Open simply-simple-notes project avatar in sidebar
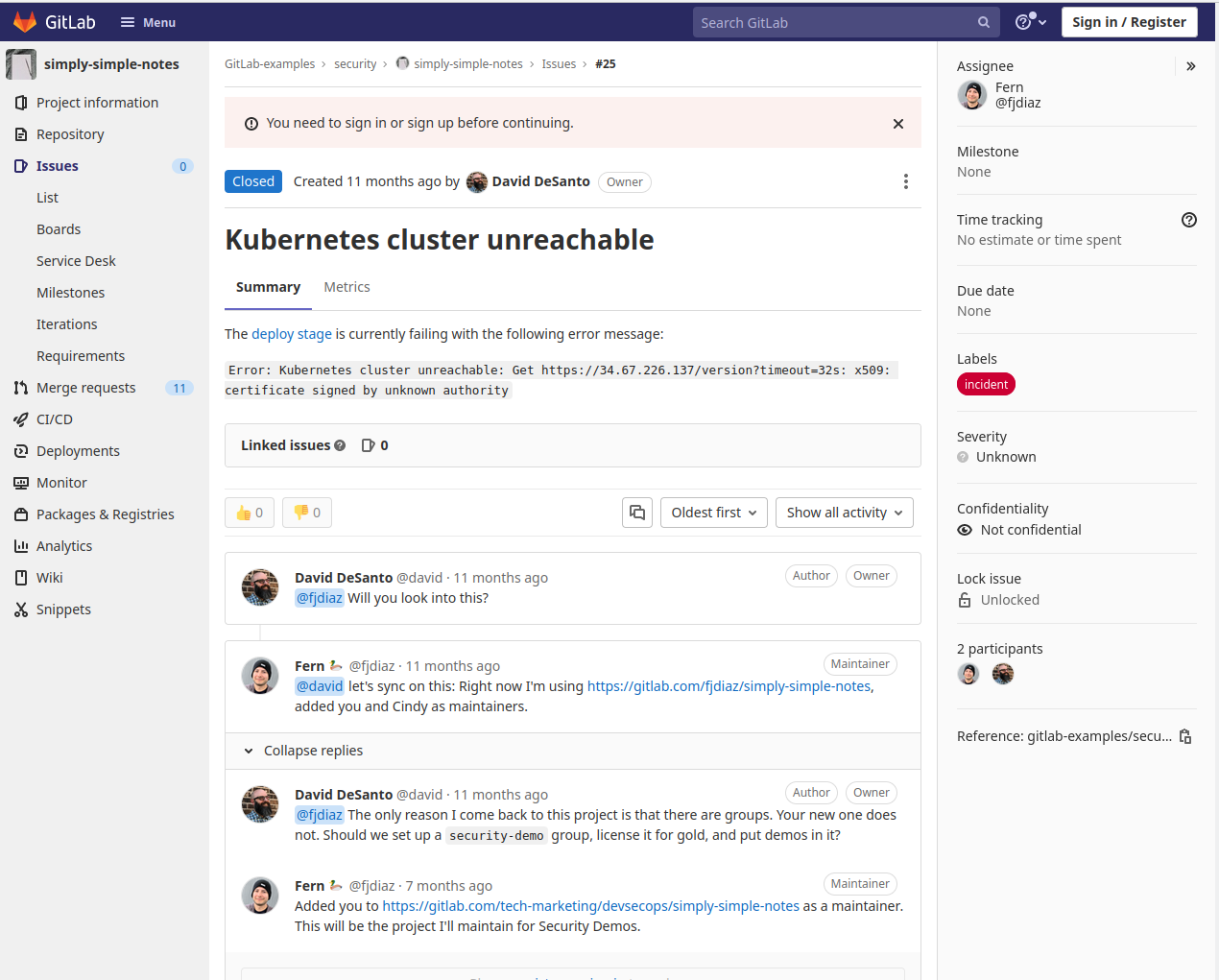 click(x=21, y=64)
